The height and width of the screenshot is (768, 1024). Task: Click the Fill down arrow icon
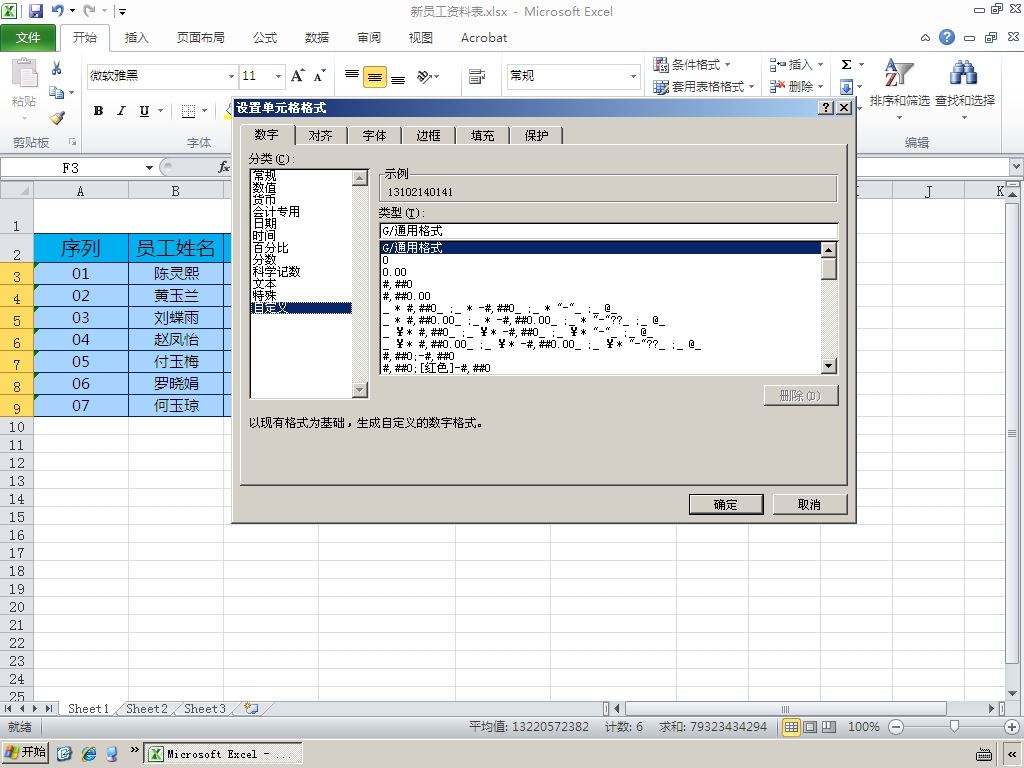pyautogui.click(x=846, y=86)
